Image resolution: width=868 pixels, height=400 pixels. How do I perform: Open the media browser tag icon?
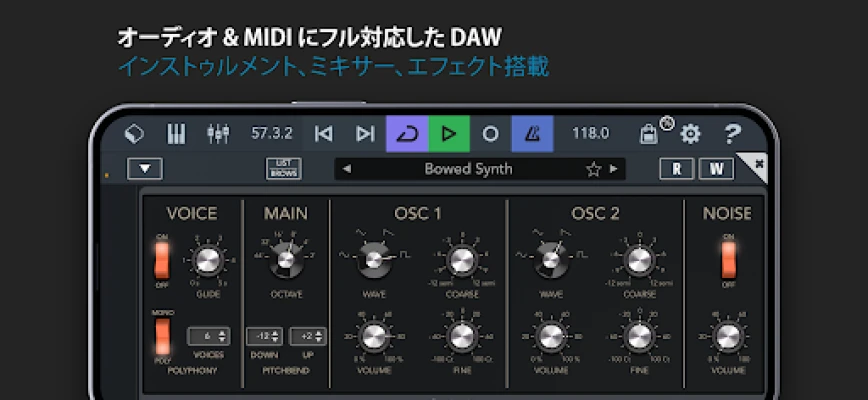(135, 133)
